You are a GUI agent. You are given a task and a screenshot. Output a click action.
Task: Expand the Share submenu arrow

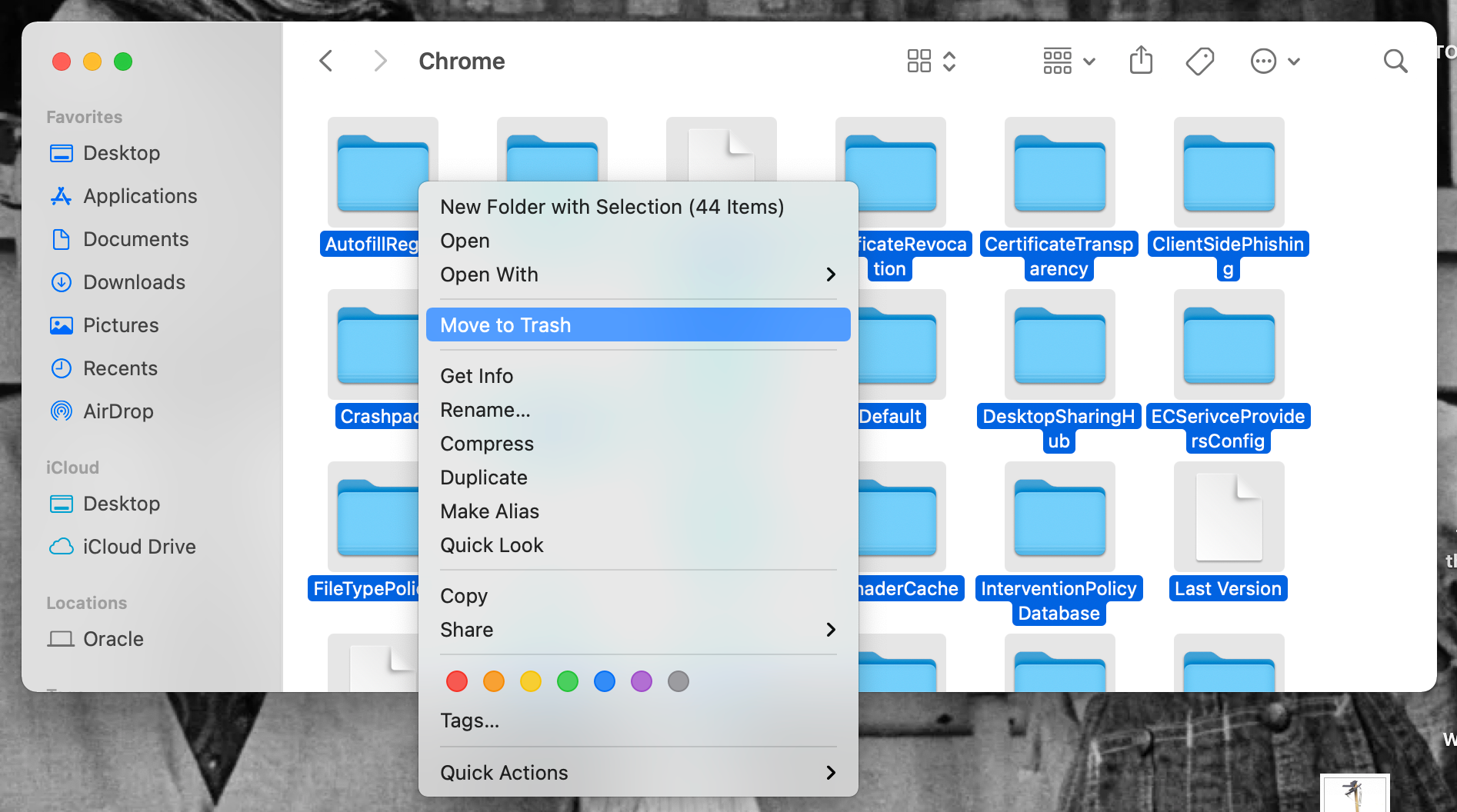coord(830,630)
